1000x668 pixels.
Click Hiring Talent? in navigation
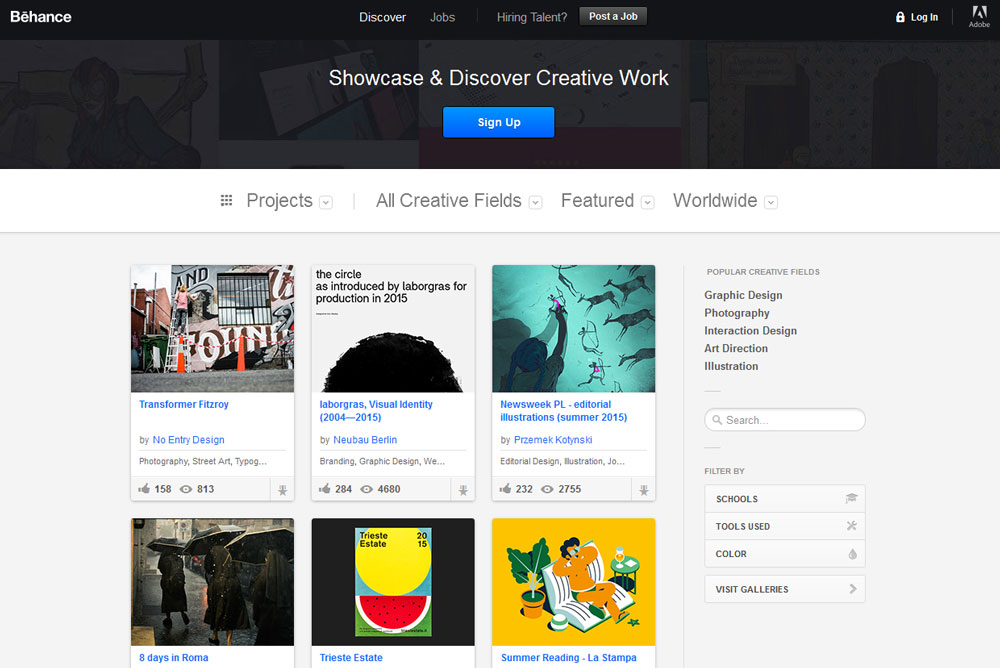[532, 17]
